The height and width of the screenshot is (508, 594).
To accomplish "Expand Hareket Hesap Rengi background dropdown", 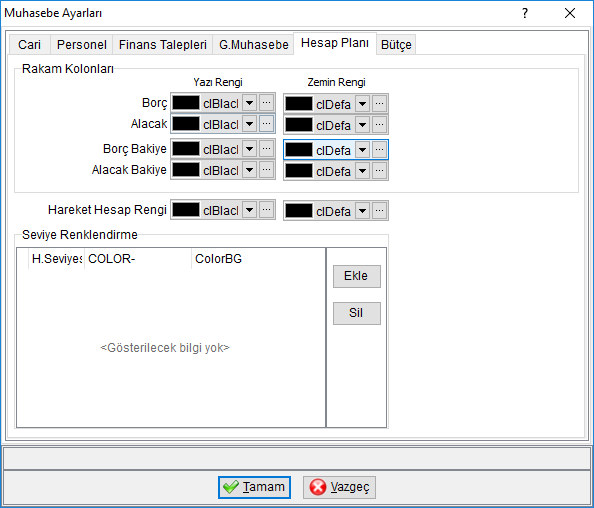I will pyautogui.click(x=363, y=211).
